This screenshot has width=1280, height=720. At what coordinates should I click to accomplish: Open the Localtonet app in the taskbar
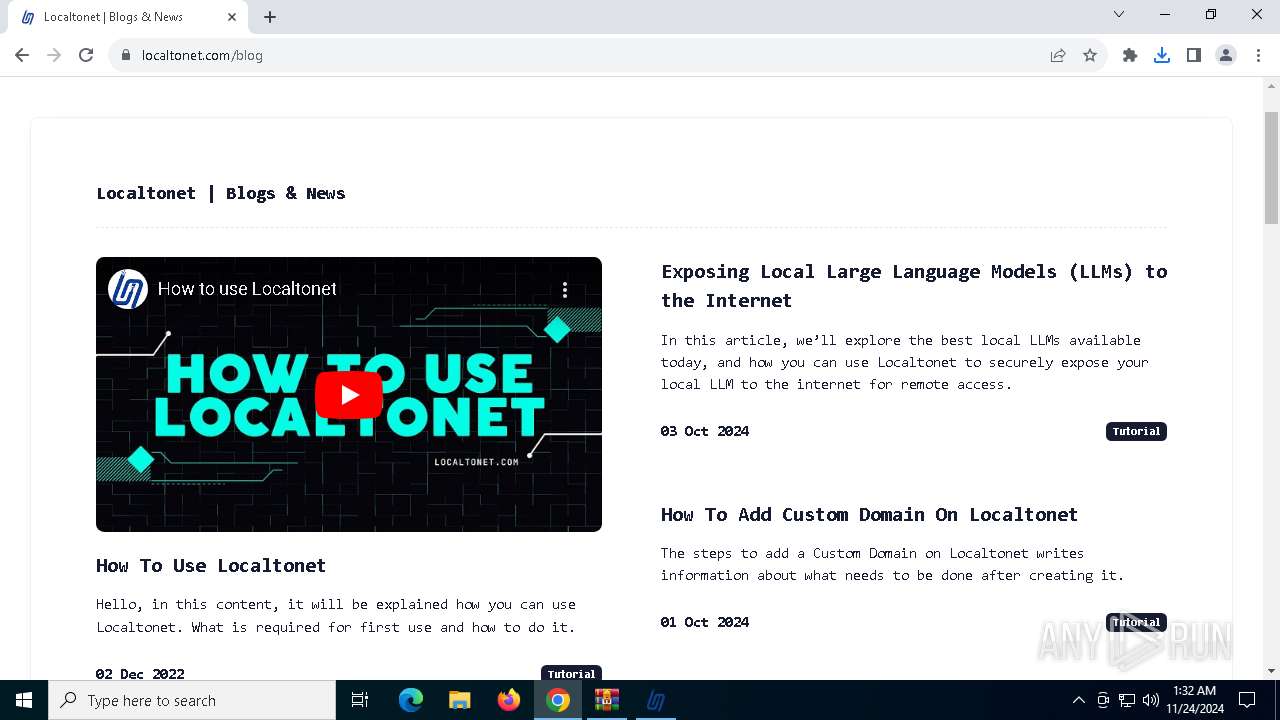pos(656,700)
